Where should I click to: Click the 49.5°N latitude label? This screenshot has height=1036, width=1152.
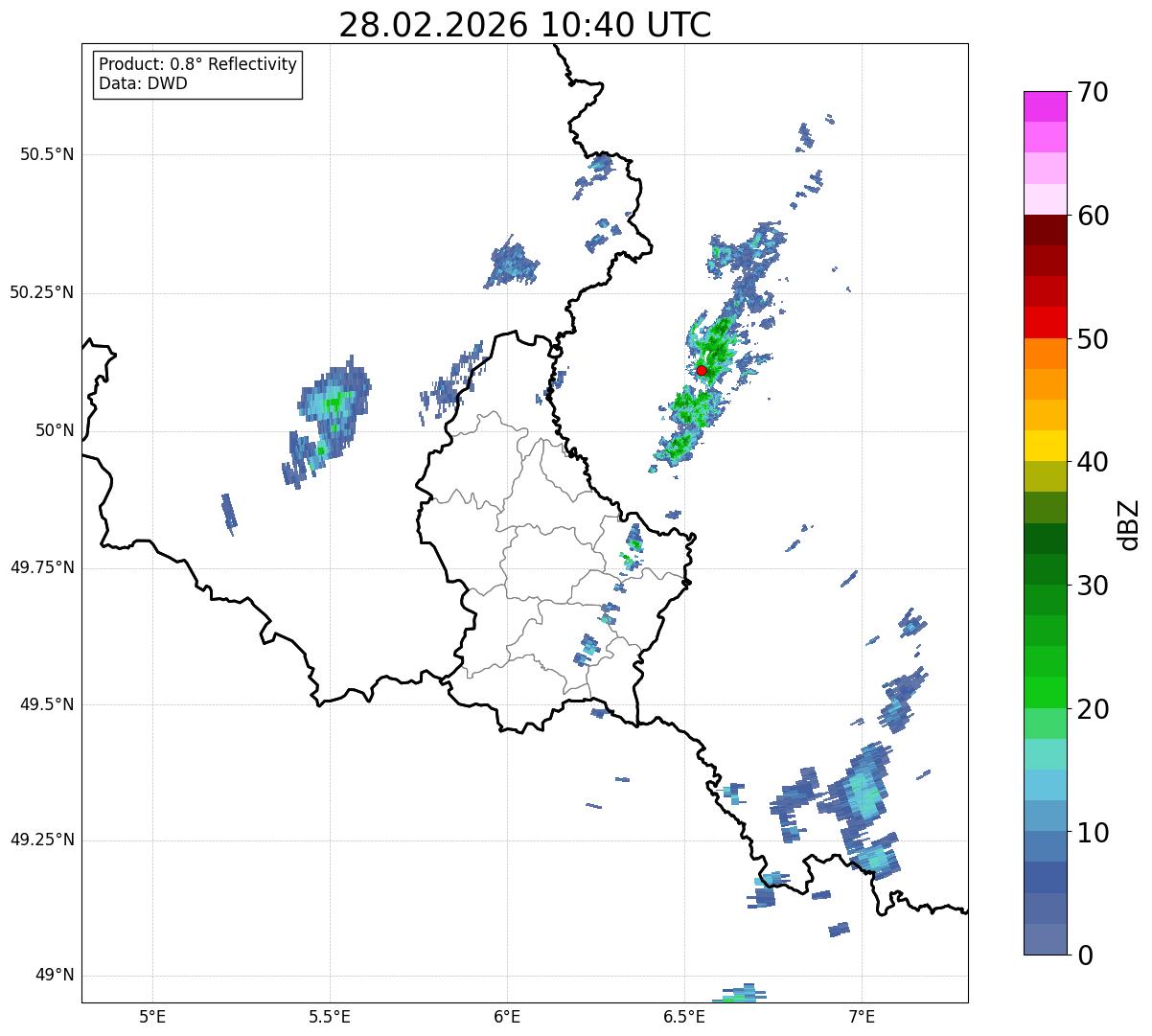click(47, 704)
